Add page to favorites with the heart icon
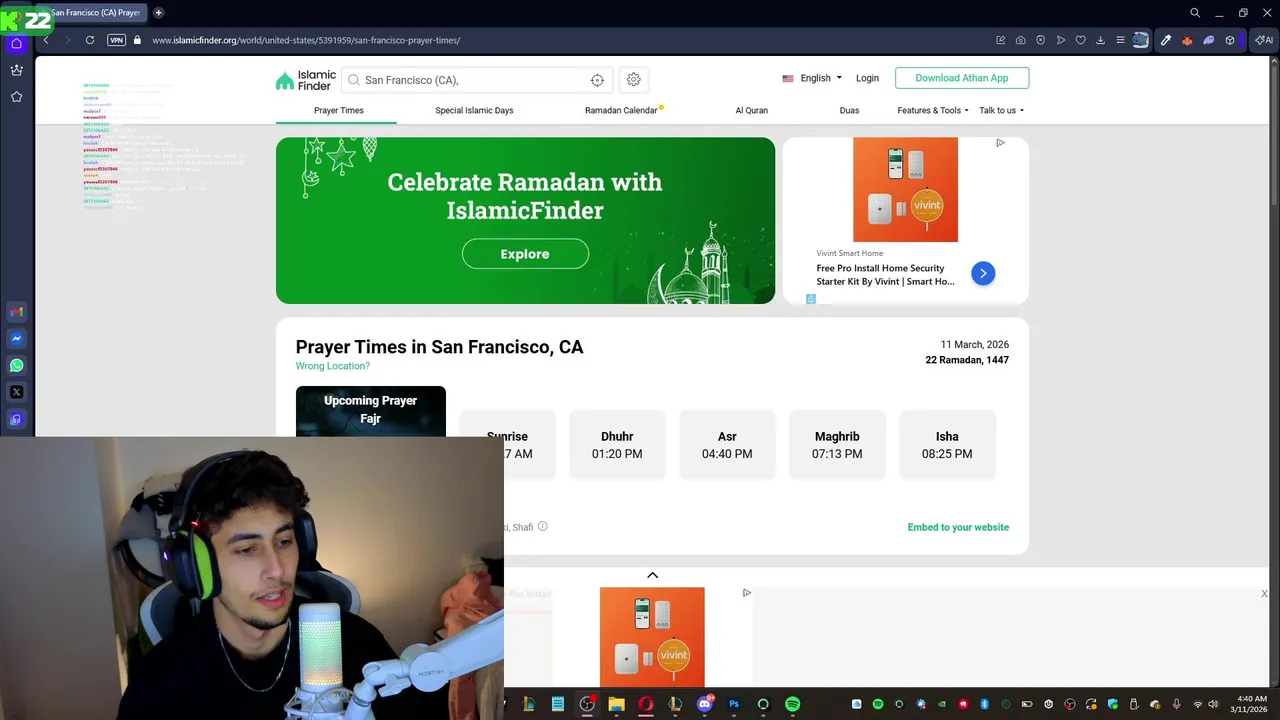This screenshot has width=1280, height=720. coord(1080,40)
